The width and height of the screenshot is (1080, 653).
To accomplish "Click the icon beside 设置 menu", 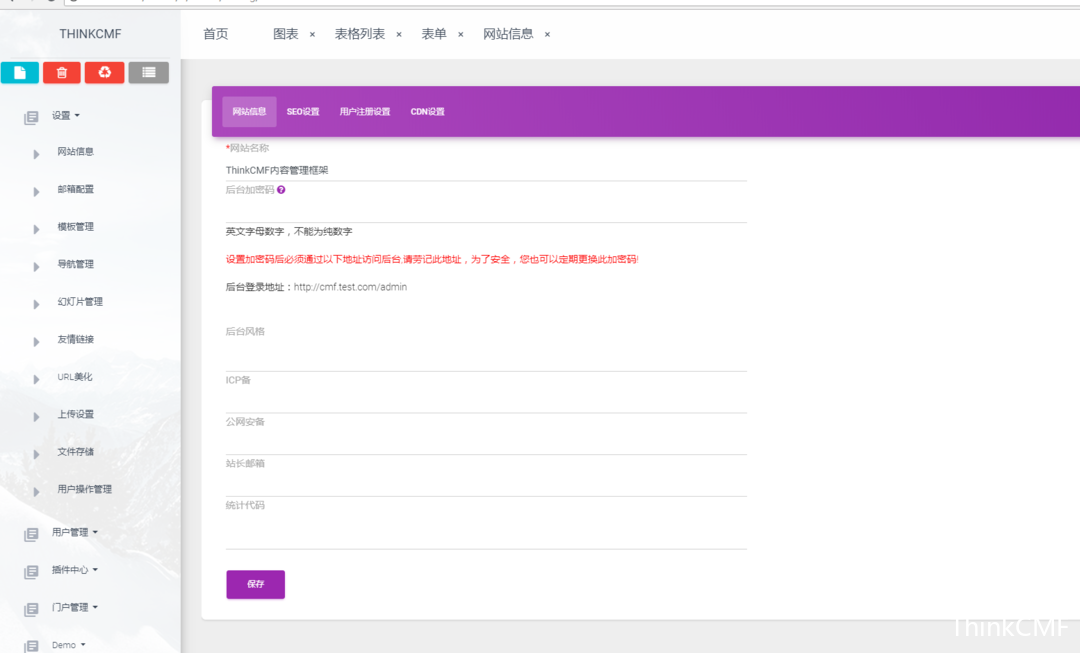I will 31,118.
